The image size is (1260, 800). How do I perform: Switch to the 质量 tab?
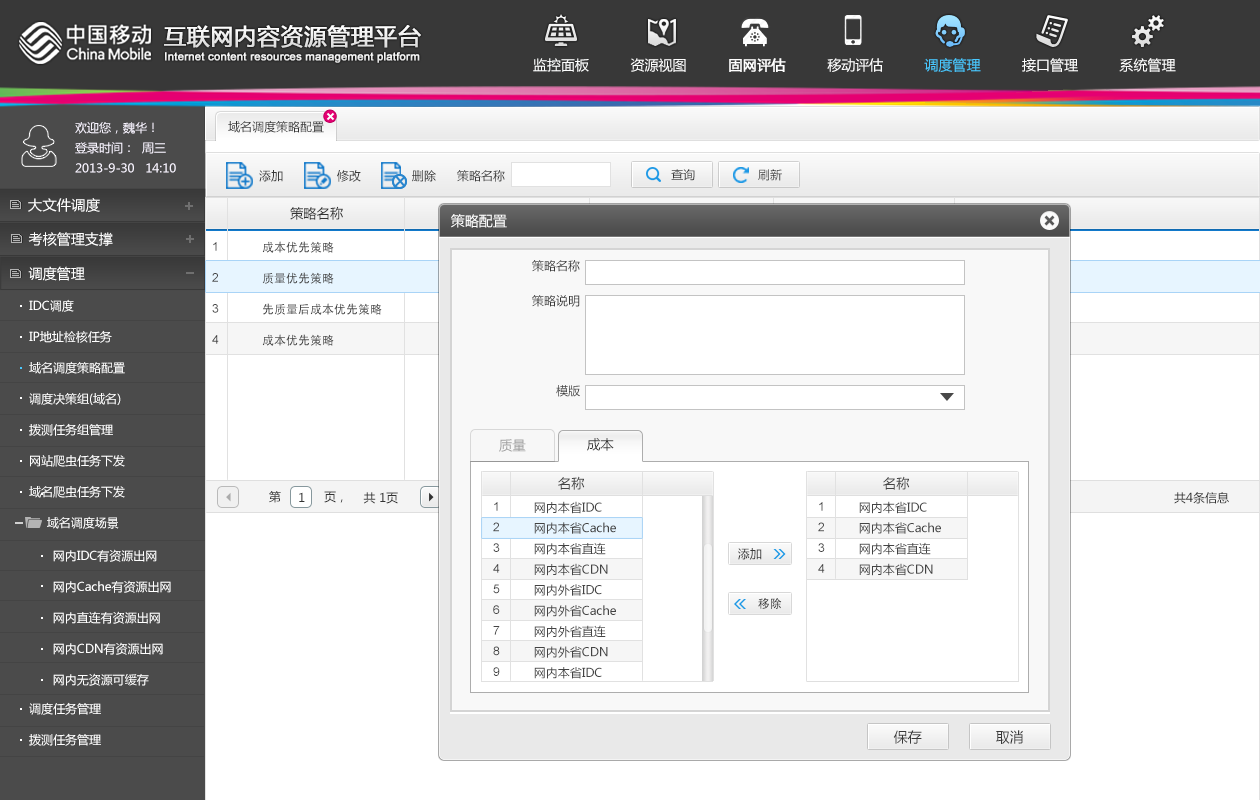coord(512,445)
